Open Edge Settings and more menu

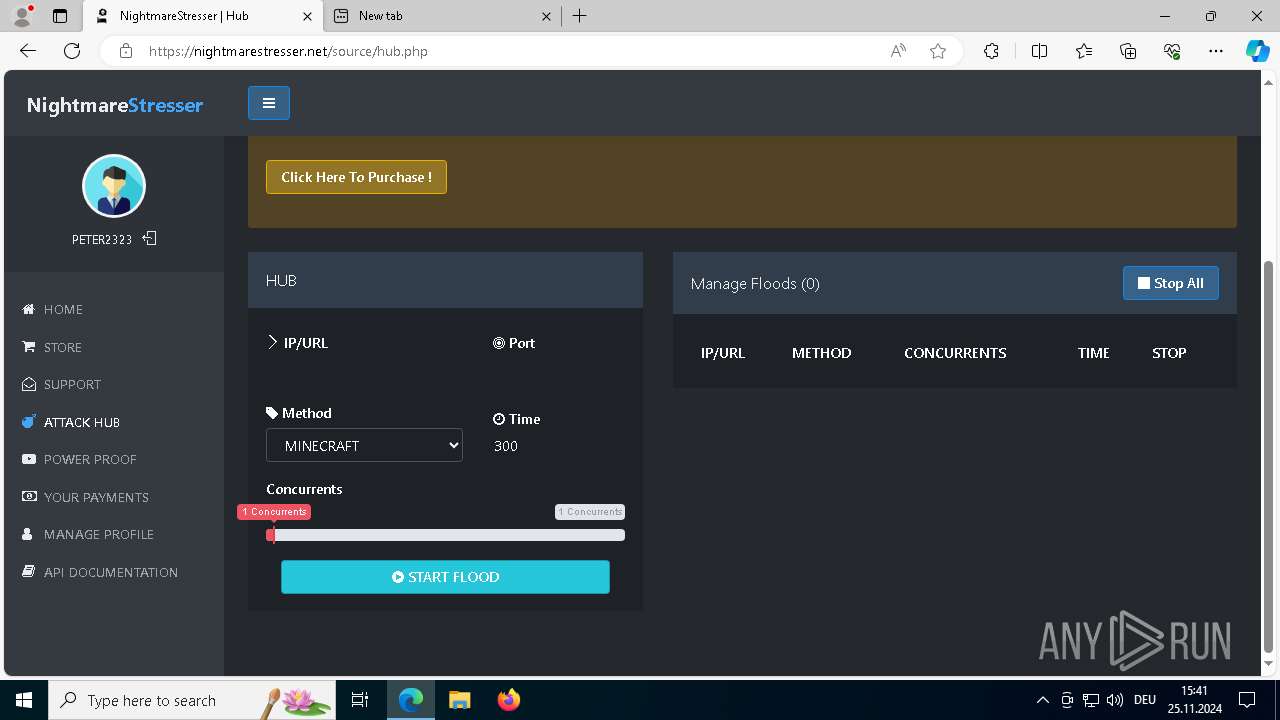[x=1216, y=51]
